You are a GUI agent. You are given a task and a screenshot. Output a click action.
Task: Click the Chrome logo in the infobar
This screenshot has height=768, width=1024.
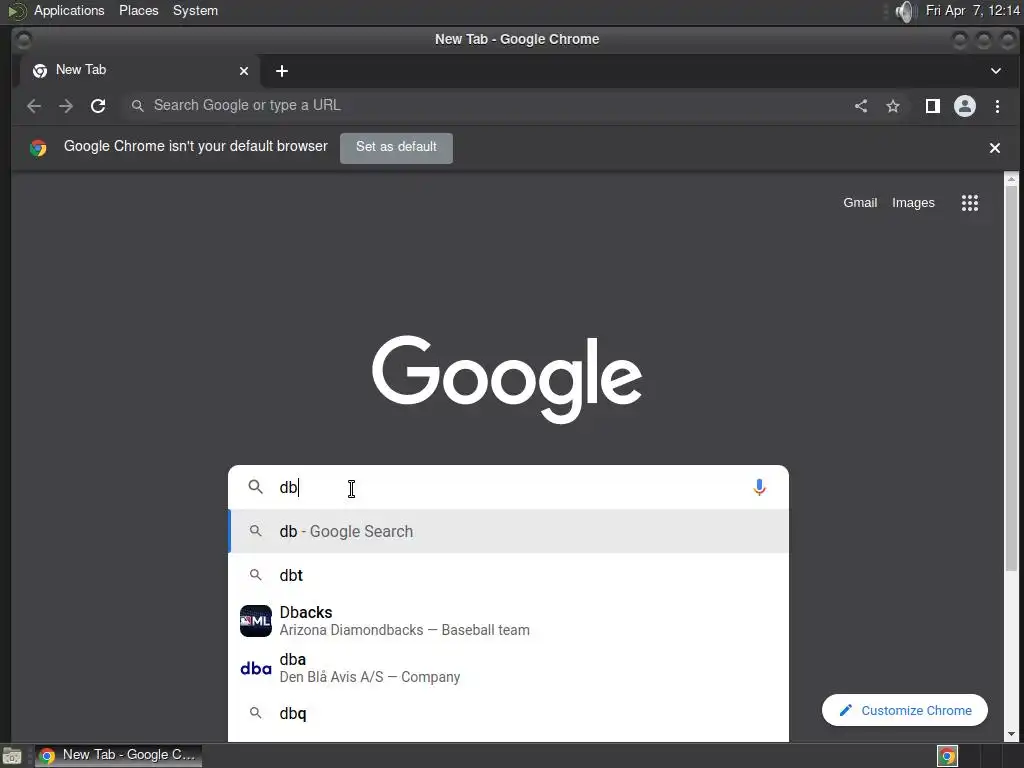[38, 148]
